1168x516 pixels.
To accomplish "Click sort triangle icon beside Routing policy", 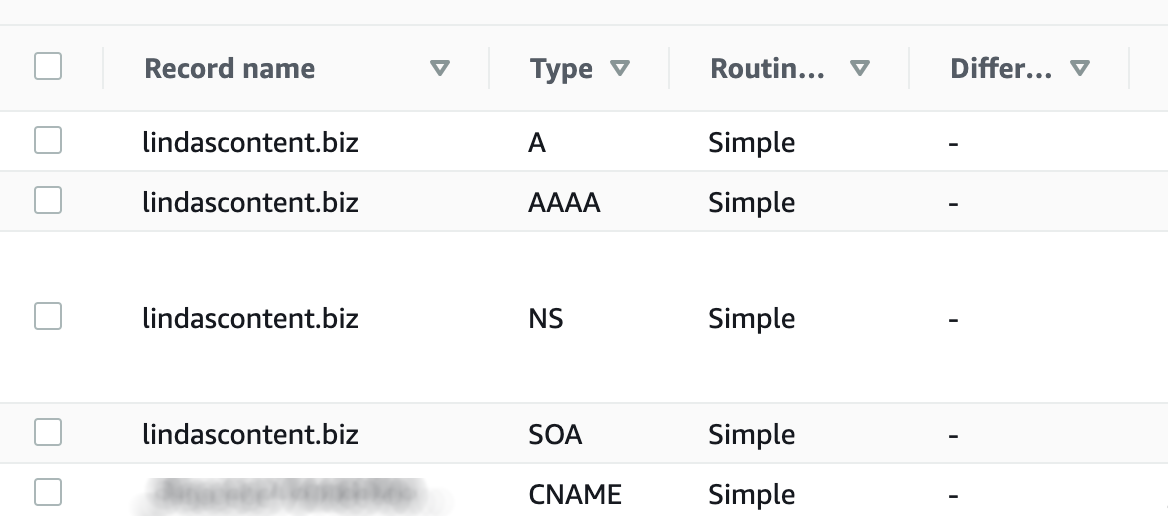I will pyautogui.click(x=859, y=69).
